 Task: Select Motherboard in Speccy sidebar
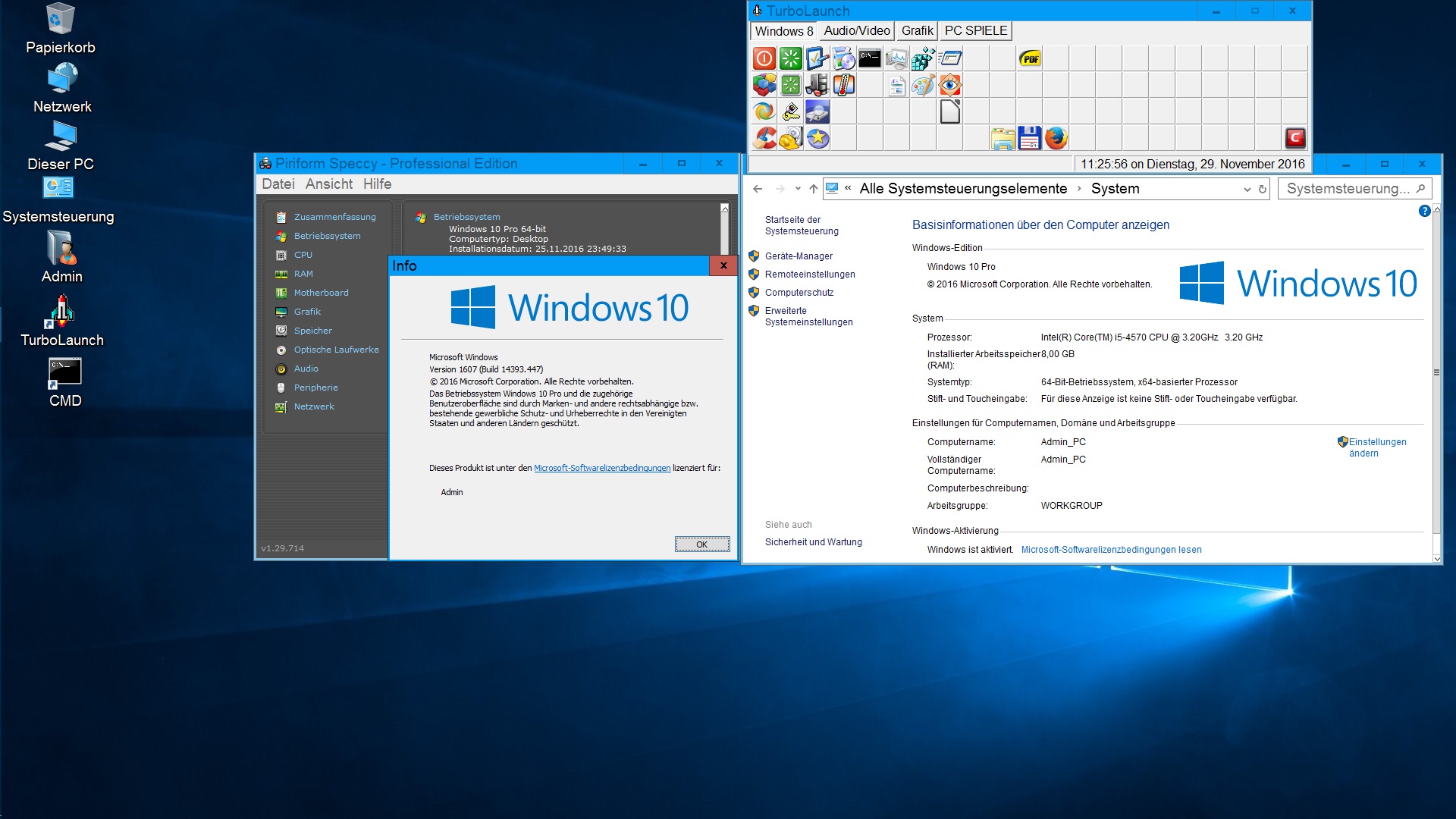(321, 293)
